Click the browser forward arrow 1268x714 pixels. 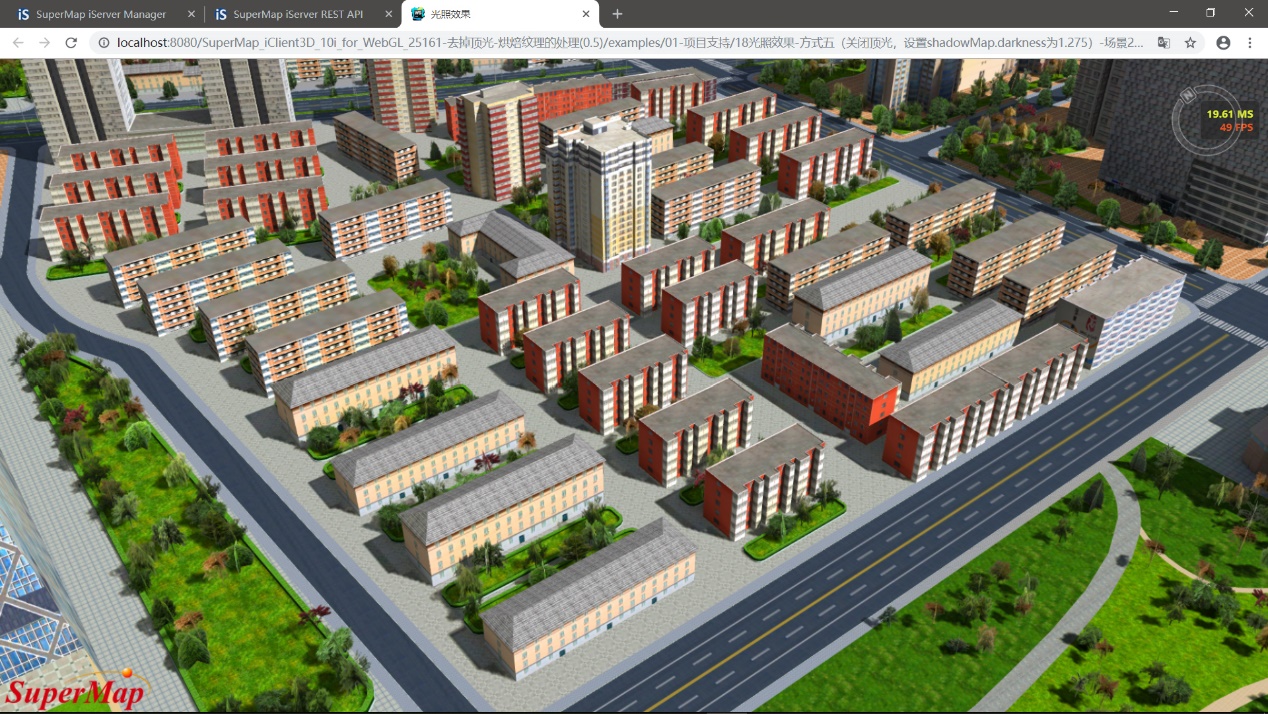click(x=44, y=43)
